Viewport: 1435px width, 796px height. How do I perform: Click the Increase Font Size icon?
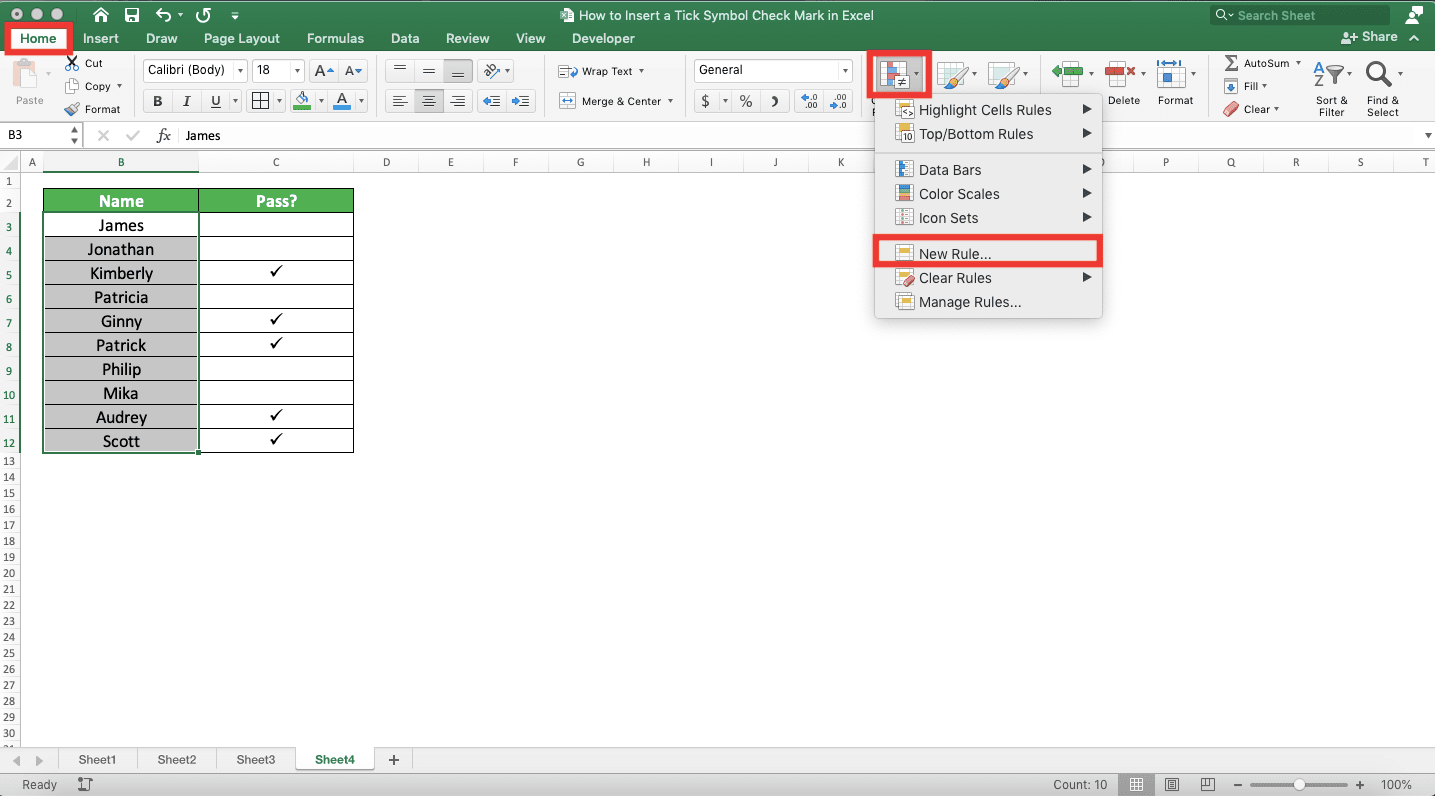321,70
